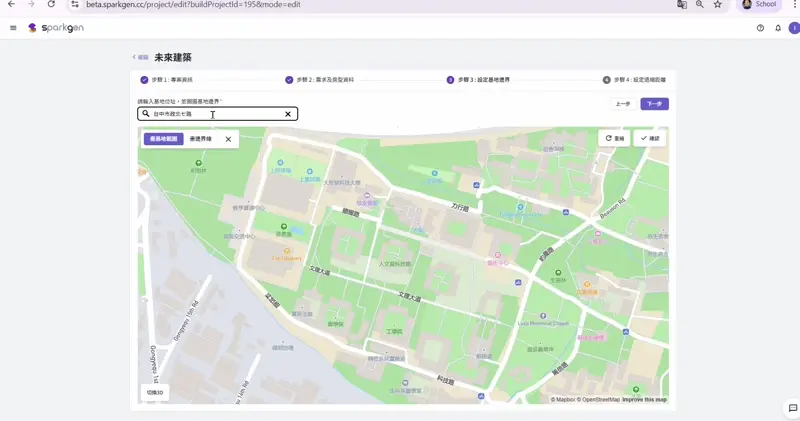Open the notifications bell
Viewport: 800px width, 421px height.
click(778, 28)
